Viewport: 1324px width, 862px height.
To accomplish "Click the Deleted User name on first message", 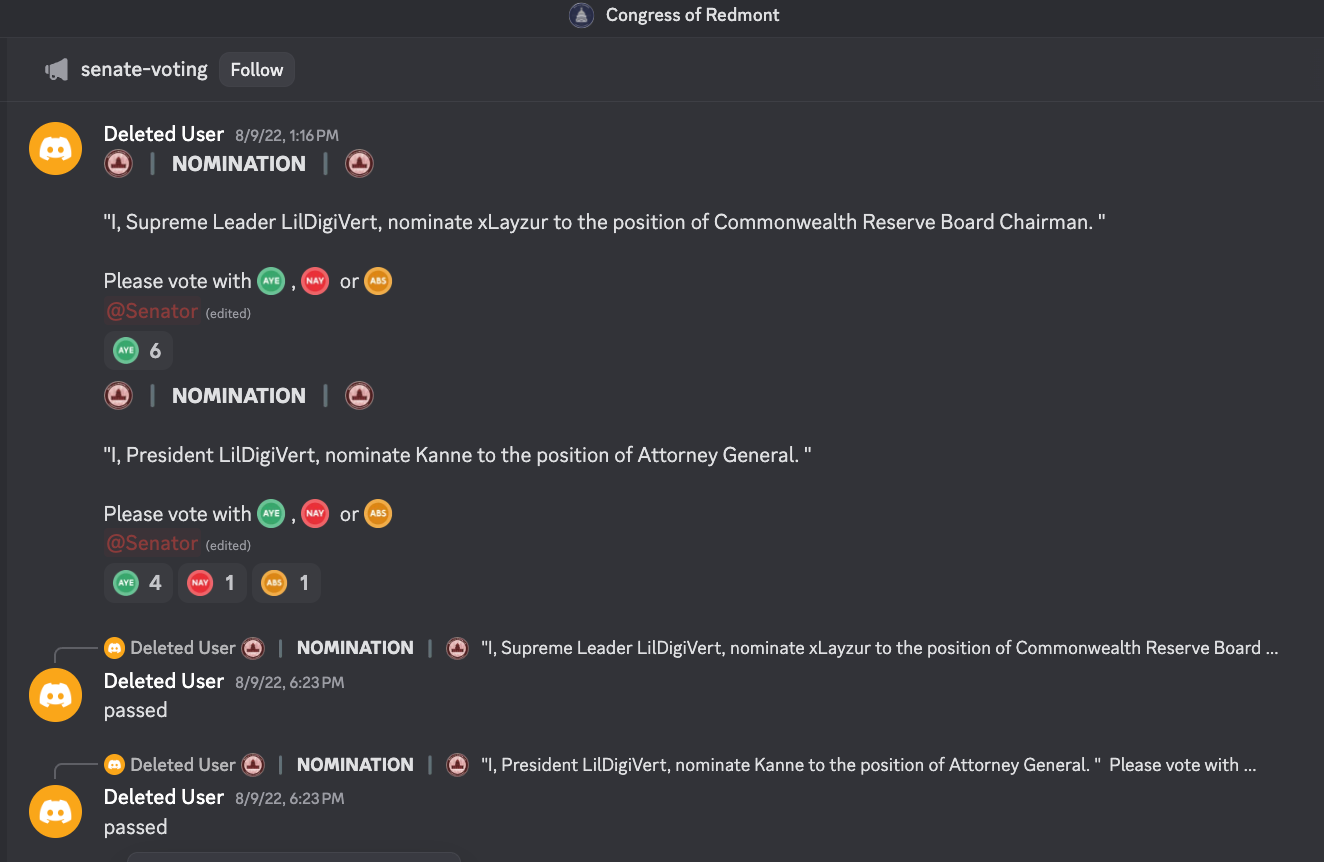I will pyautogui.click(x=164, y=134).
